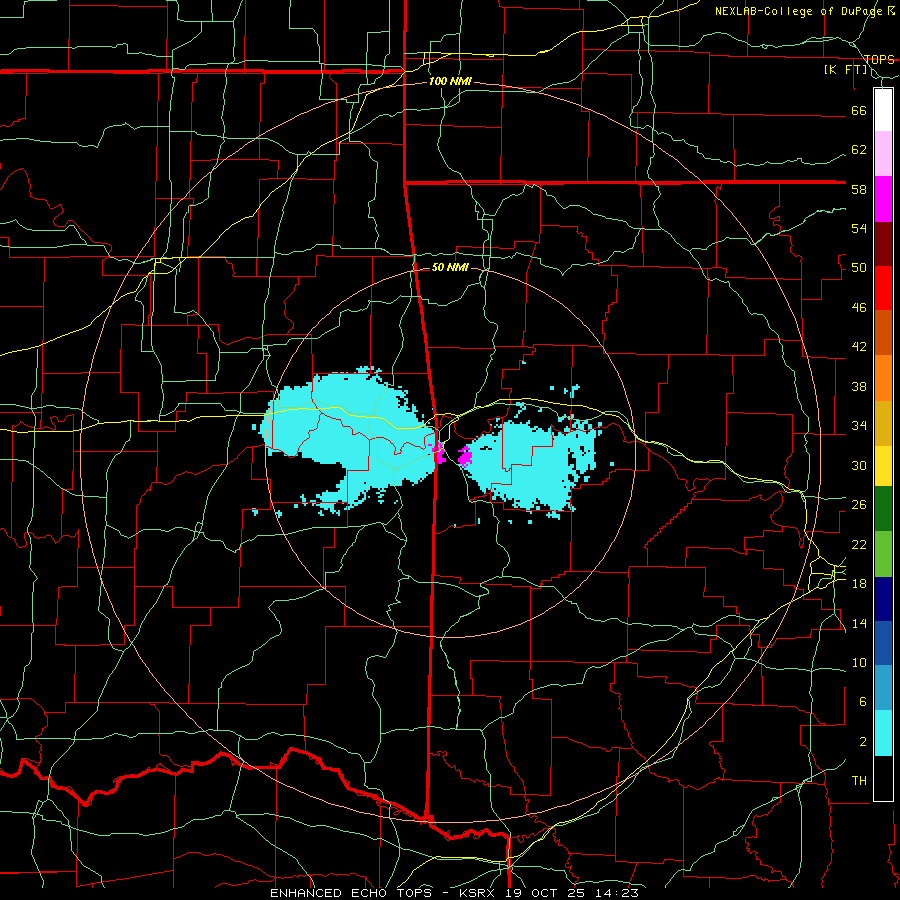Click the 66 legend value
The image size is (900, 900).
859,110
